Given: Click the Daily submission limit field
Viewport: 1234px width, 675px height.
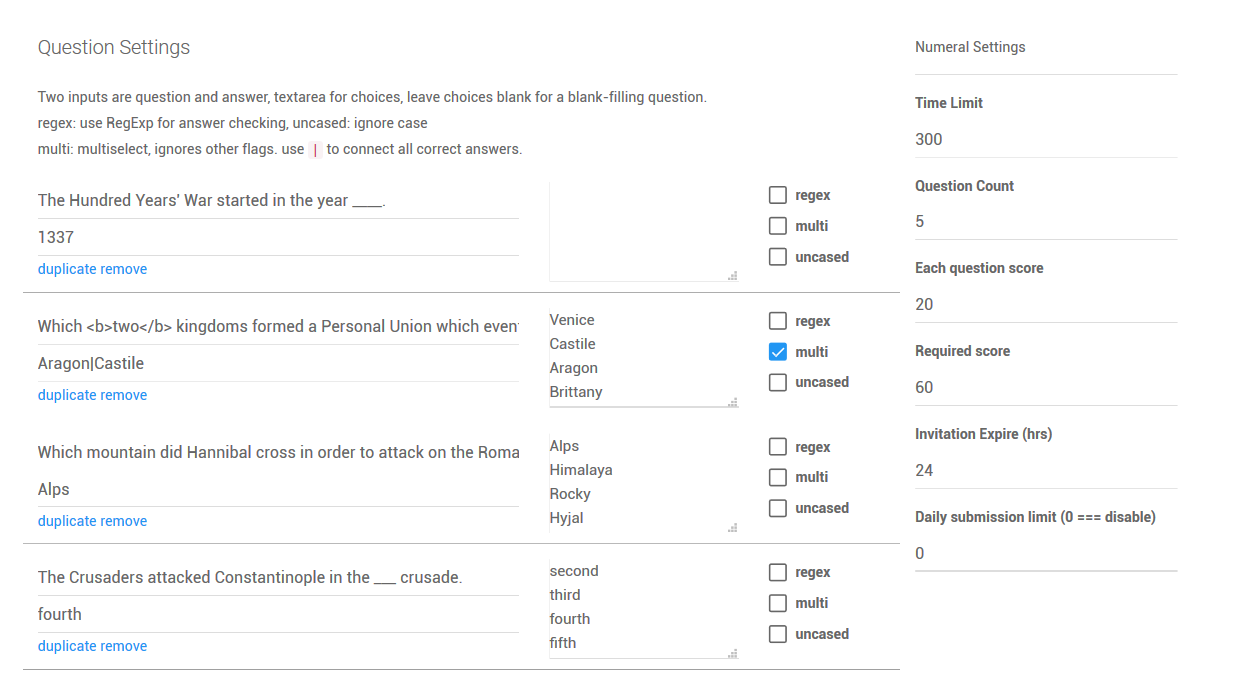Looking at the screenshot, I should 1045,553.
